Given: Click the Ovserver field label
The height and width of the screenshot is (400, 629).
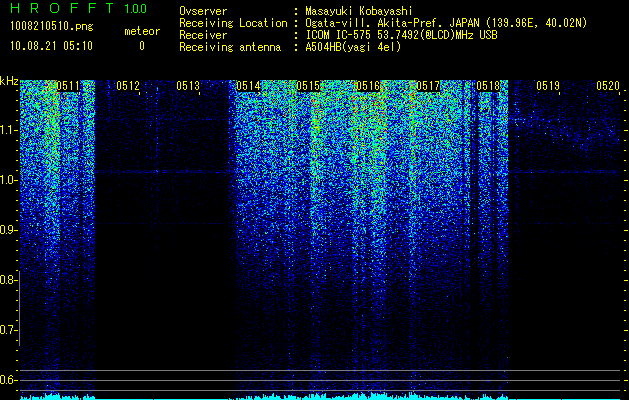Looking at the screenshot, I should [x=203, y=11].
